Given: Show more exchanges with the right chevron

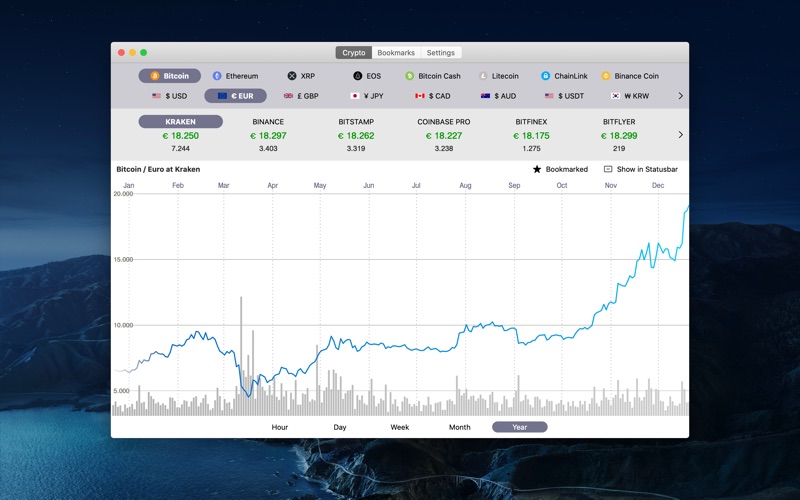Looking at the screenshot, I should pyautogui.click(x=681, y=135).
